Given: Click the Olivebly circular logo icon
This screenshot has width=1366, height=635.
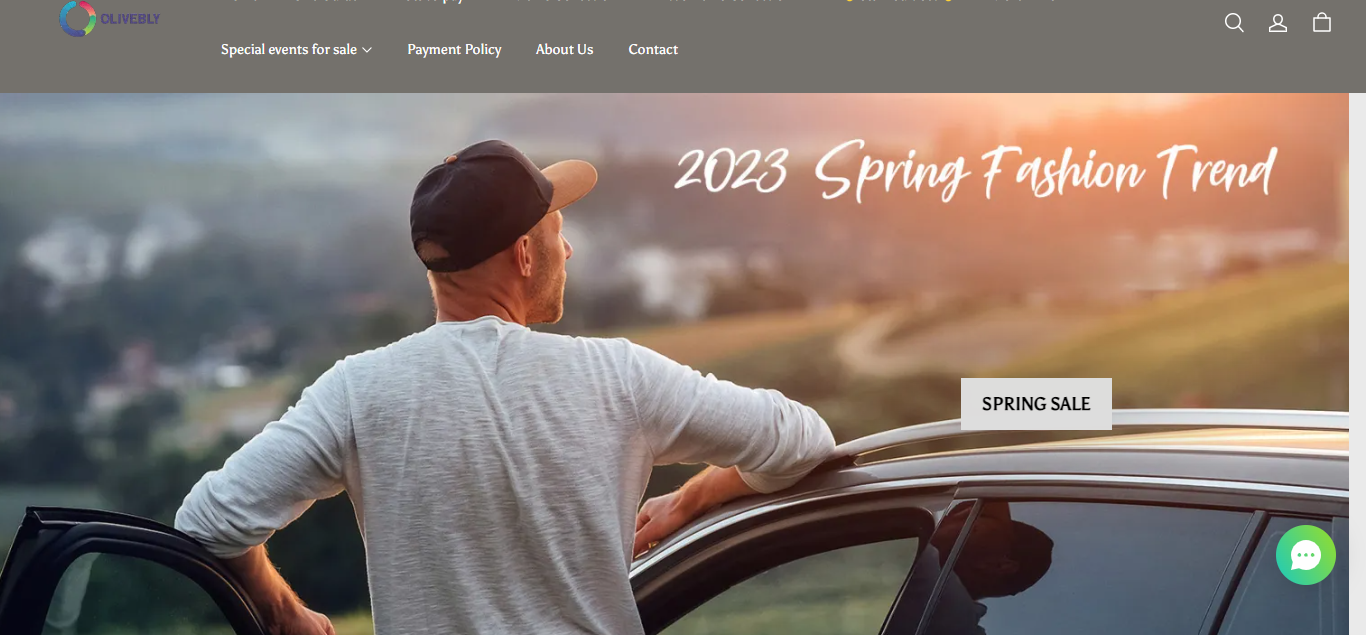Looking at the screenshot, I should coord(77,18).
